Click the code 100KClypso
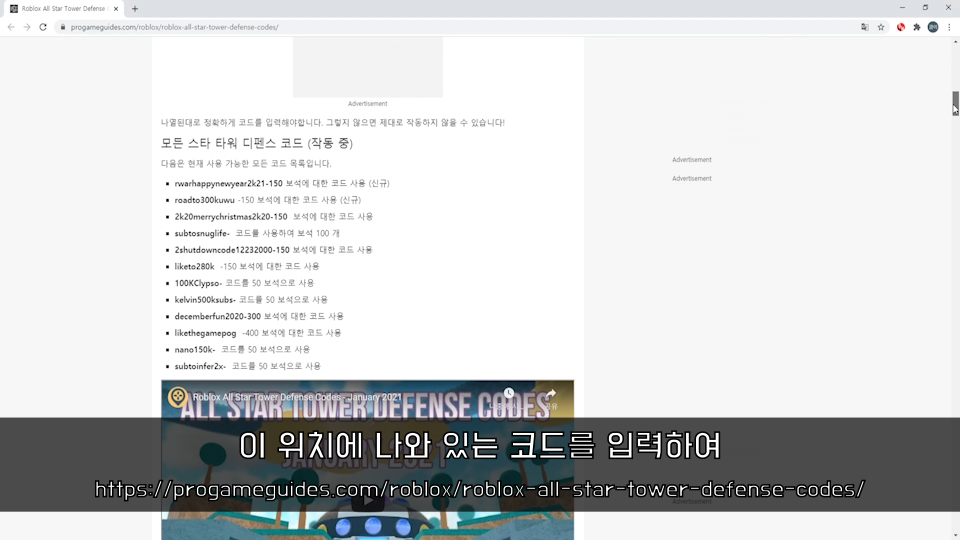 (x=197, y=282)
